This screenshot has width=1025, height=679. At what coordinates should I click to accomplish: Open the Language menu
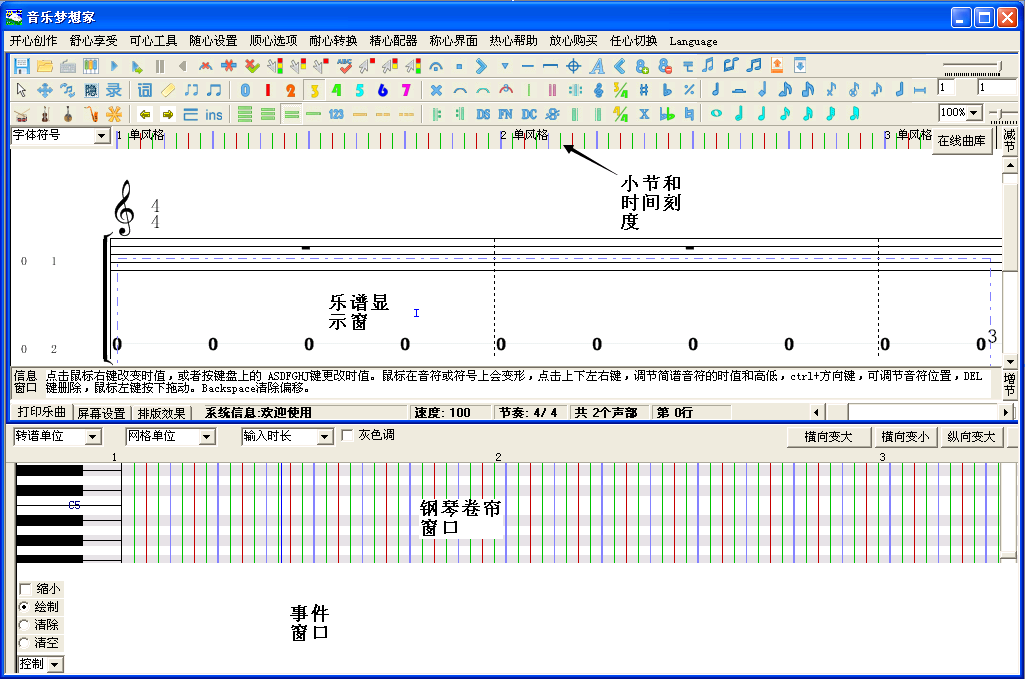click(x=693, y=41)
